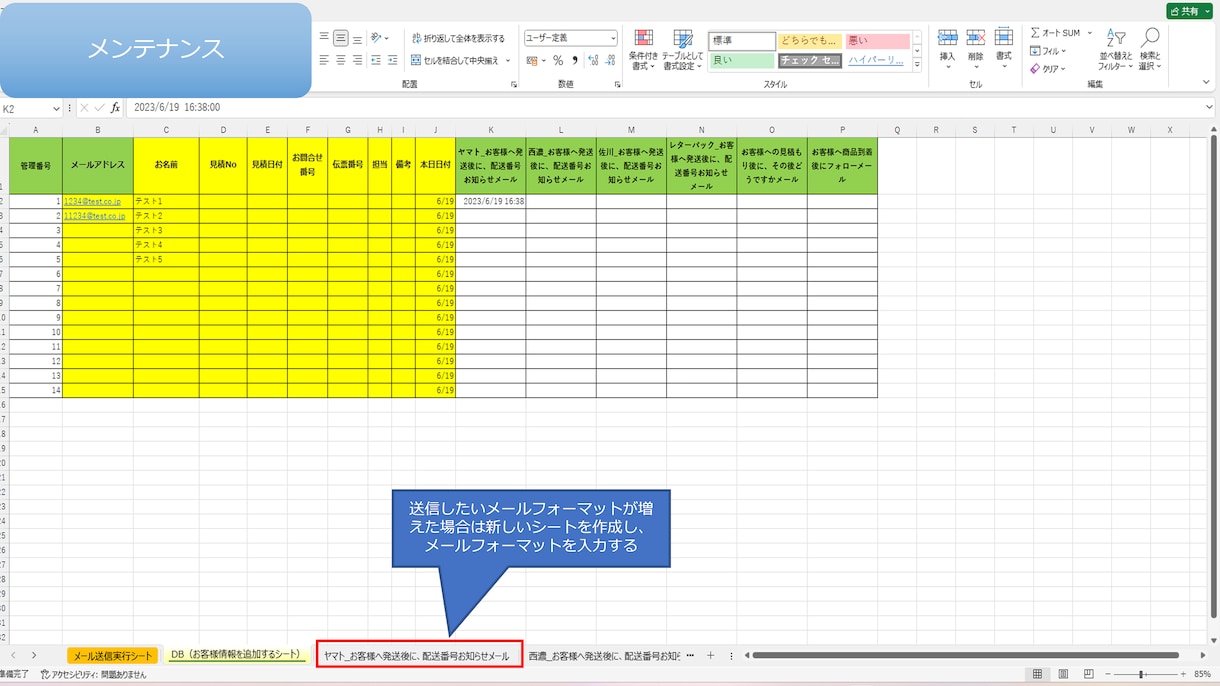This screenshot has height=686, width=1220.
Task: Open 並べ替えとフィルター sort and filter
Action: tap(1115, 49)
